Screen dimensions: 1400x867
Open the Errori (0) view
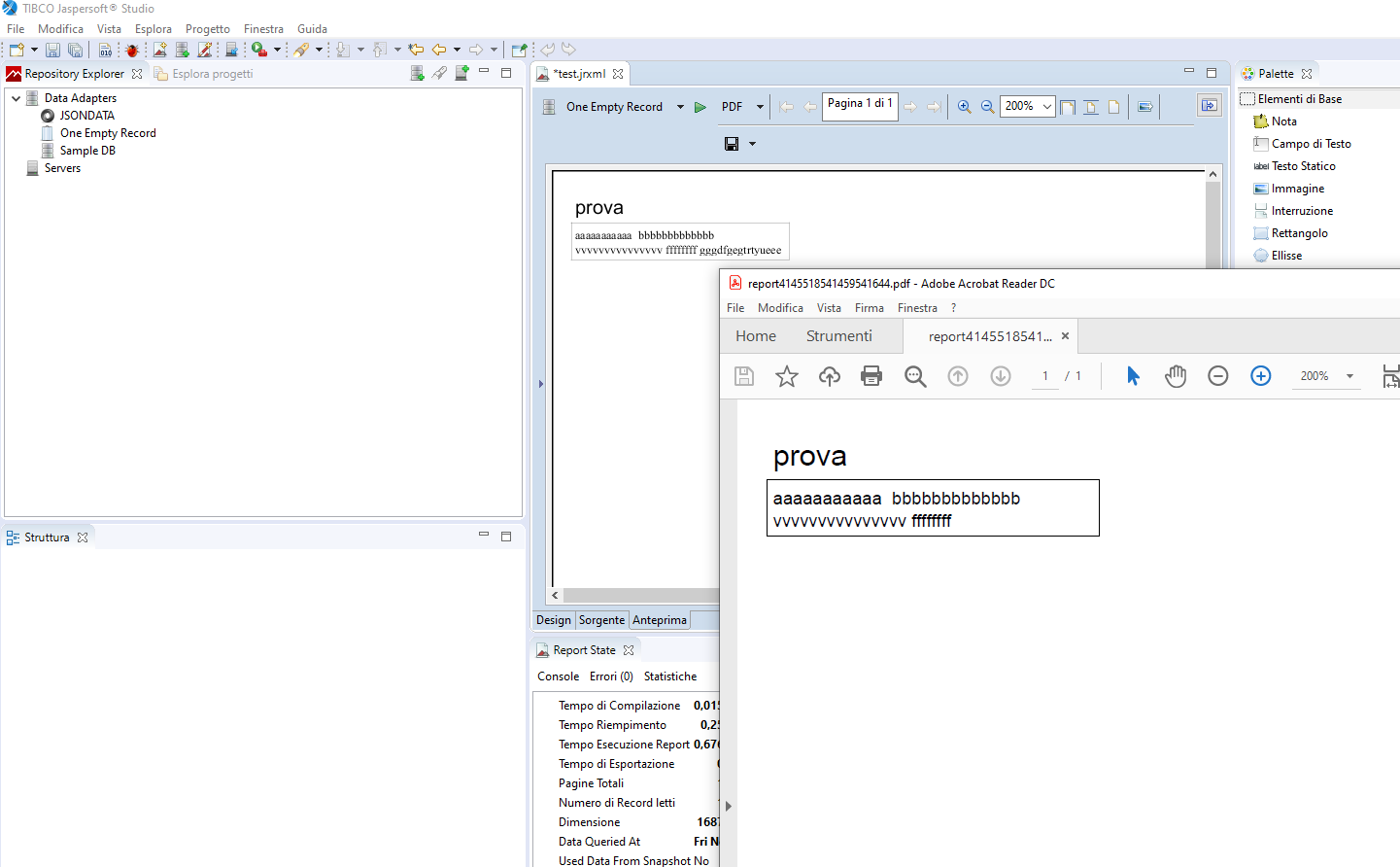[611, 676]
